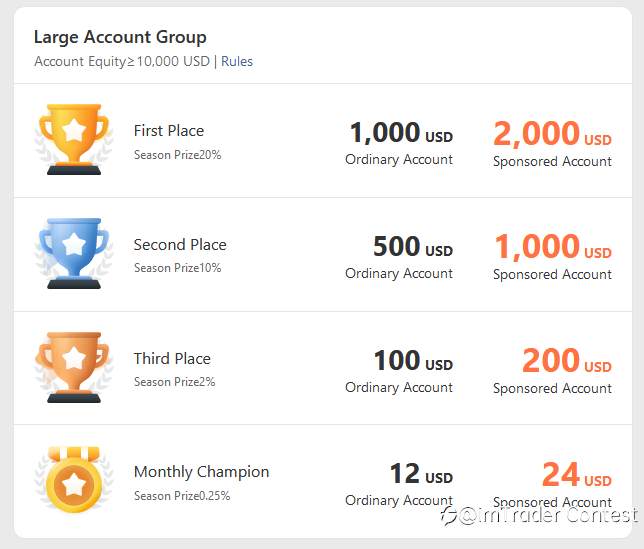The image size is (644, 549).
Task: Click the 2,000 USD Sponsored Account prize
Action: (x=552, y=144)
